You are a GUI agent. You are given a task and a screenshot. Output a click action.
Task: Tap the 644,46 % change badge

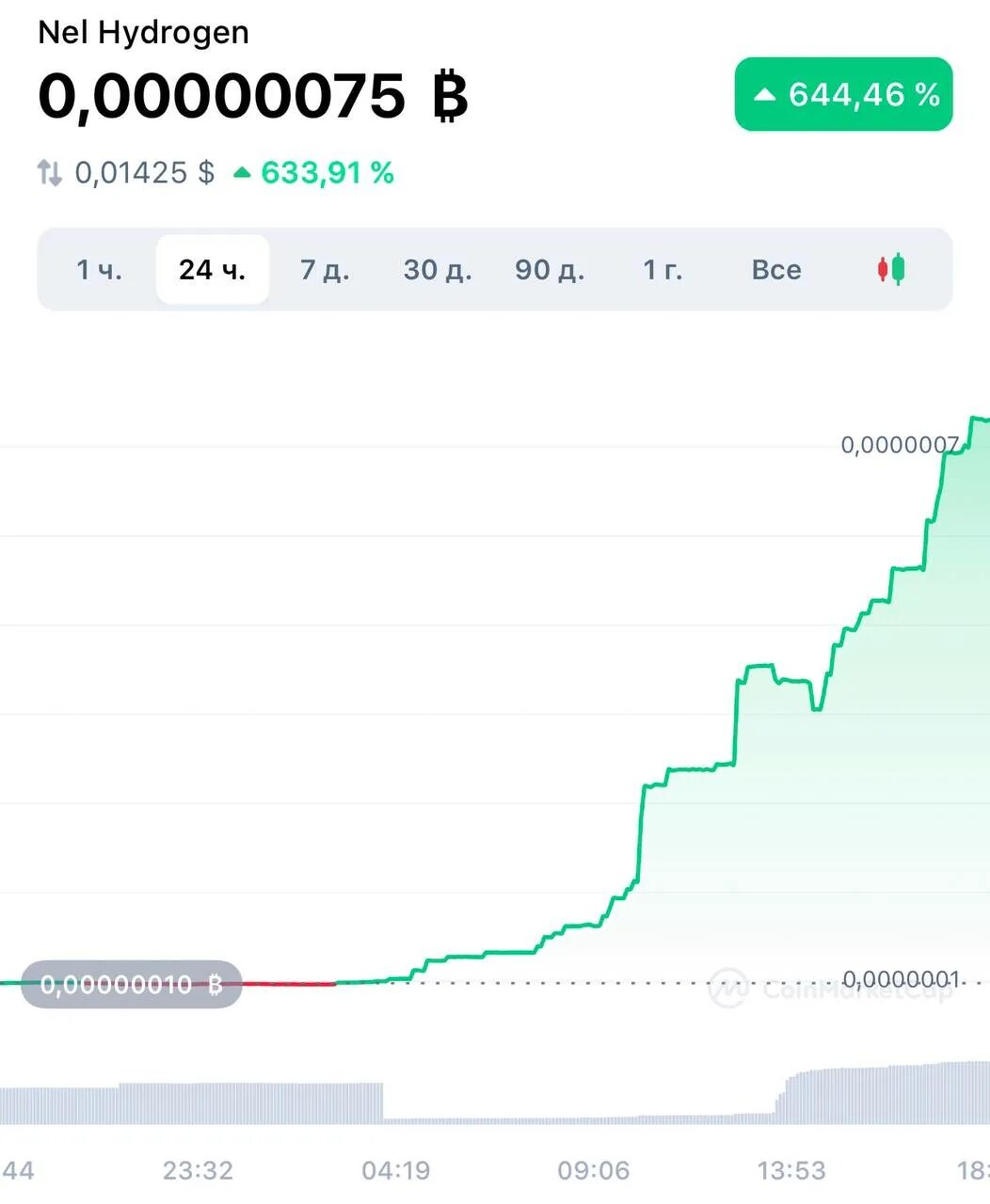(843, 94)
